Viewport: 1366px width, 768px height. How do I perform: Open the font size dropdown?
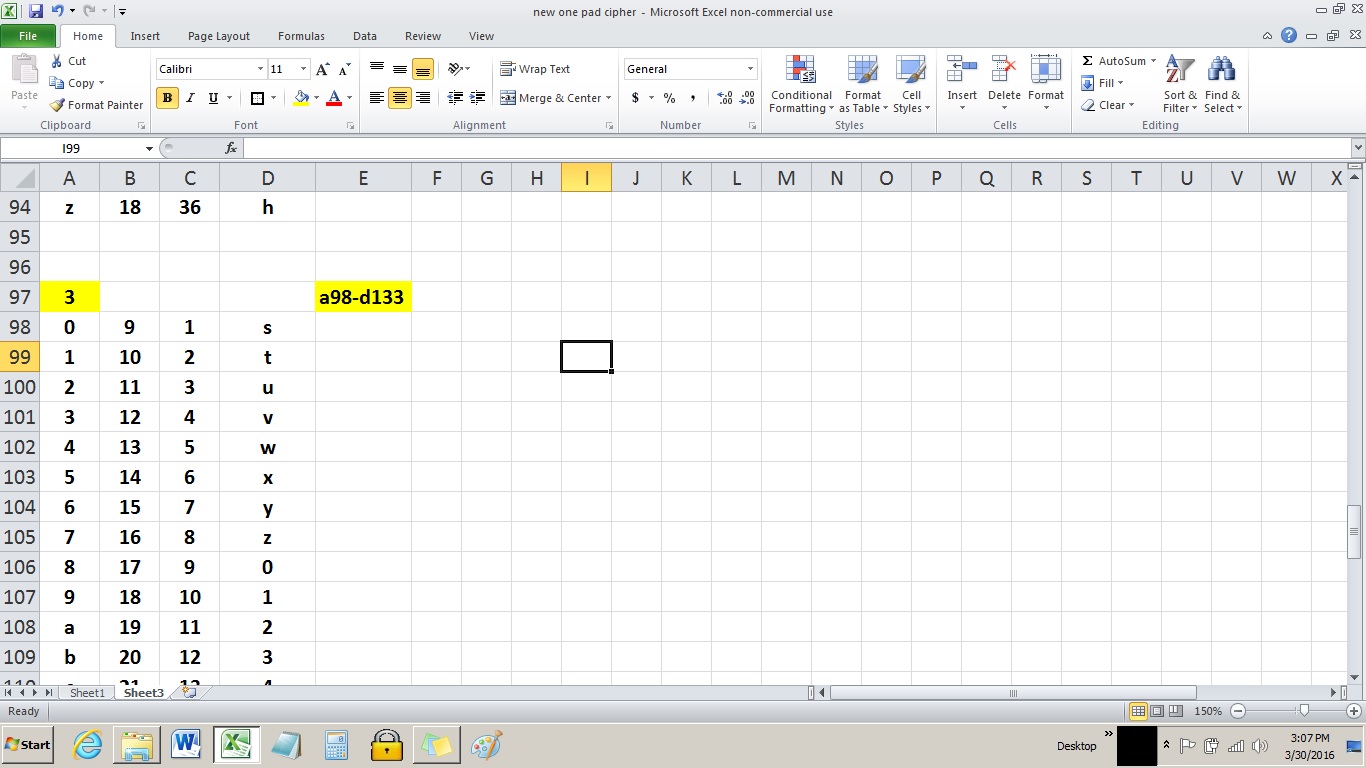(303, 69)
